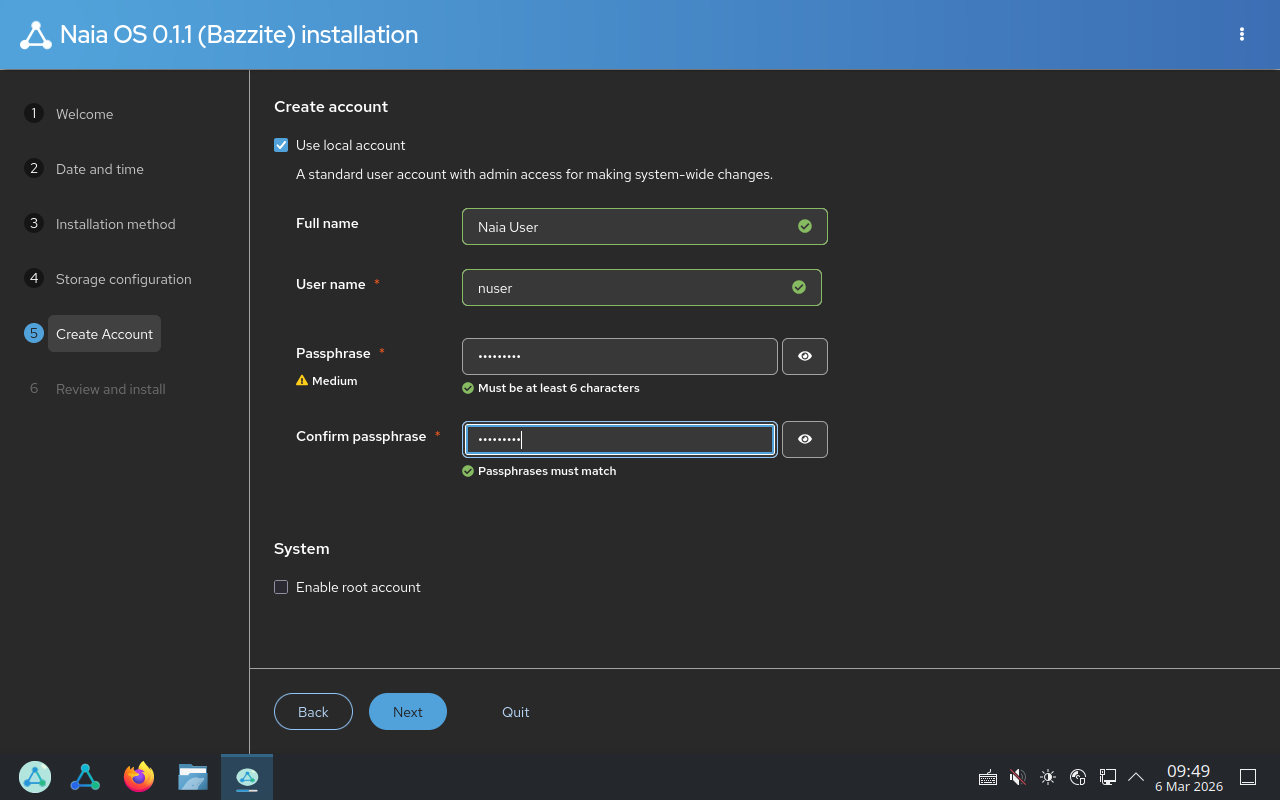Click the Next button
The height and width of the screenshot is (800, 1280).
pyautogui.click(x=407, y=712)
